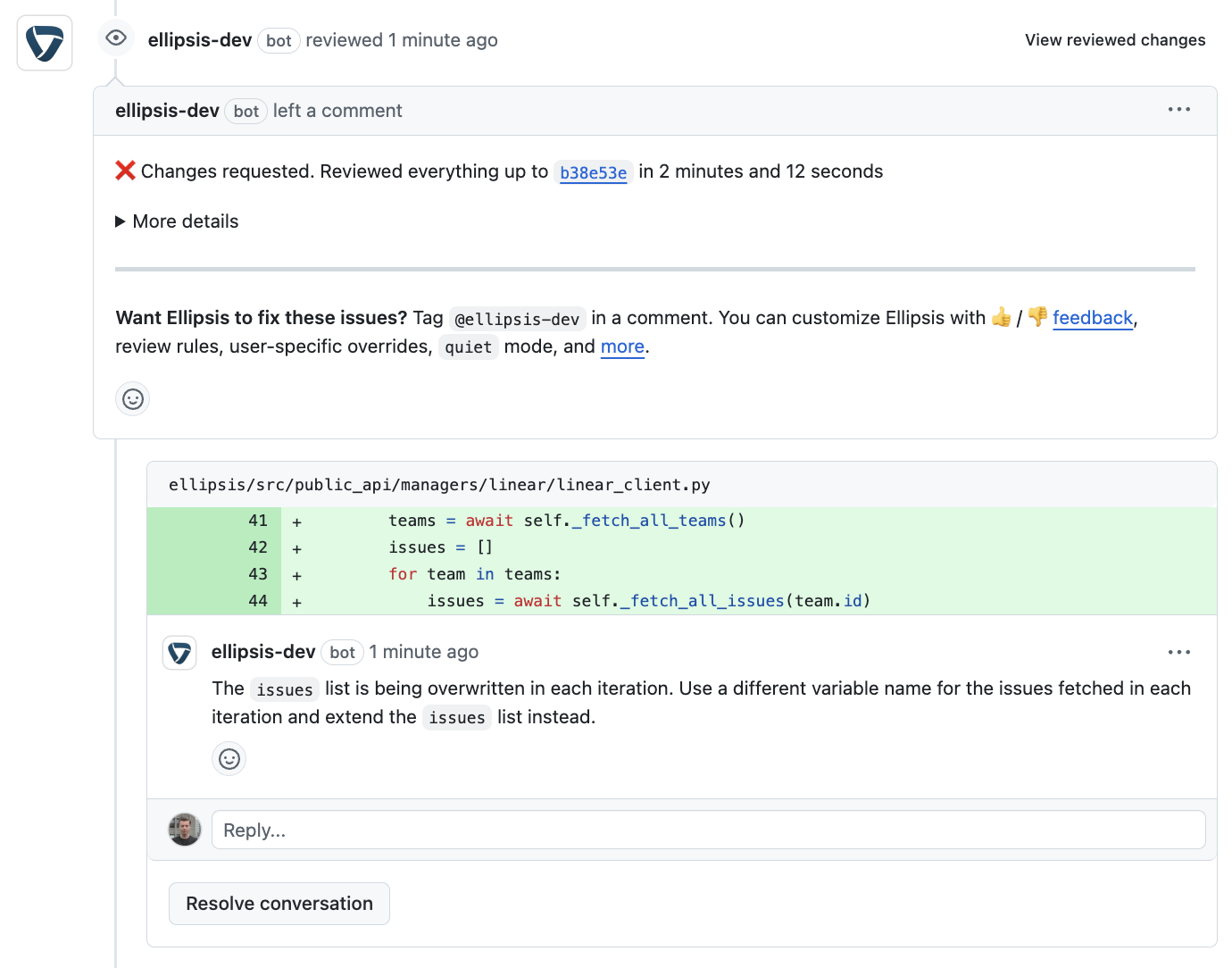Open the feedback link
Image resolution: width=1232 pixels, height=968 pixels.
tap(1093, 317)
